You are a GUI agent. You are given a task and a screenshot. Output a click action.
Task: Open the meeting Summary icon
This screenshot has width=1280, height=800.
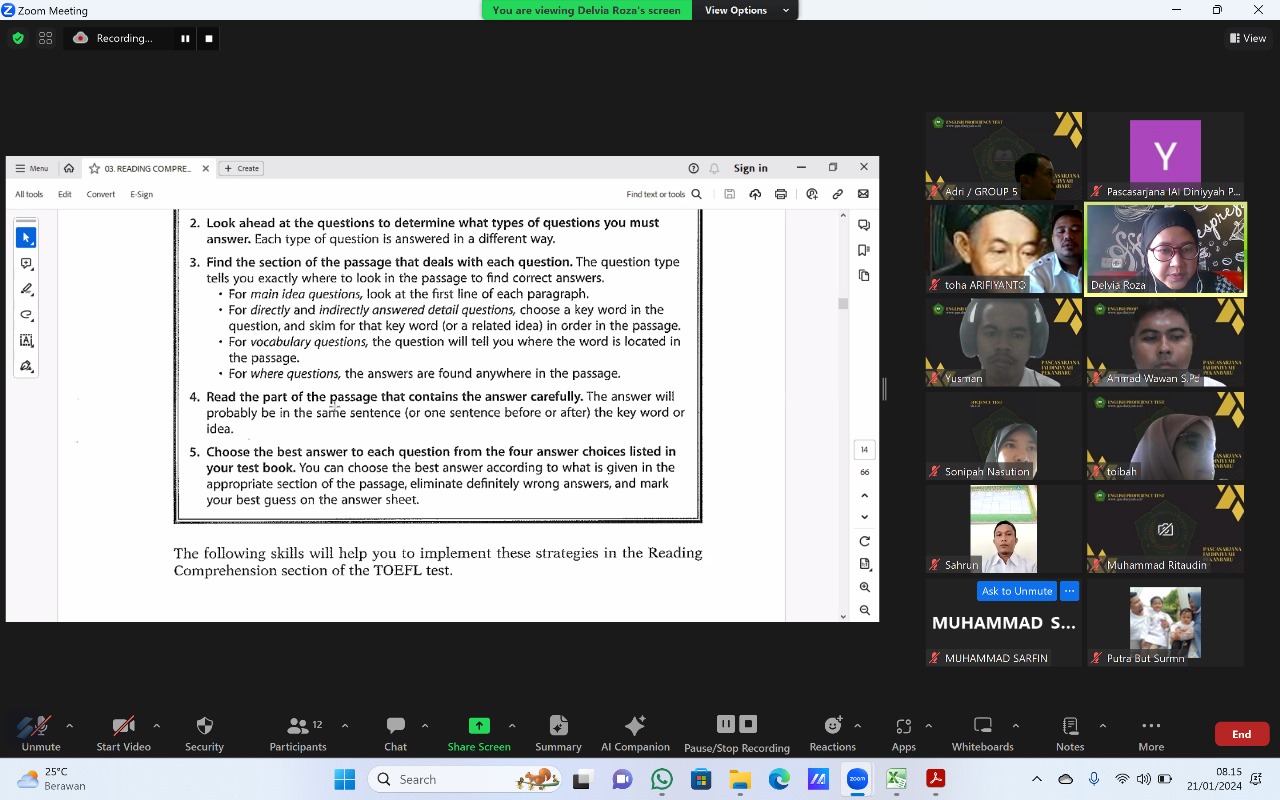coord(558,727)
